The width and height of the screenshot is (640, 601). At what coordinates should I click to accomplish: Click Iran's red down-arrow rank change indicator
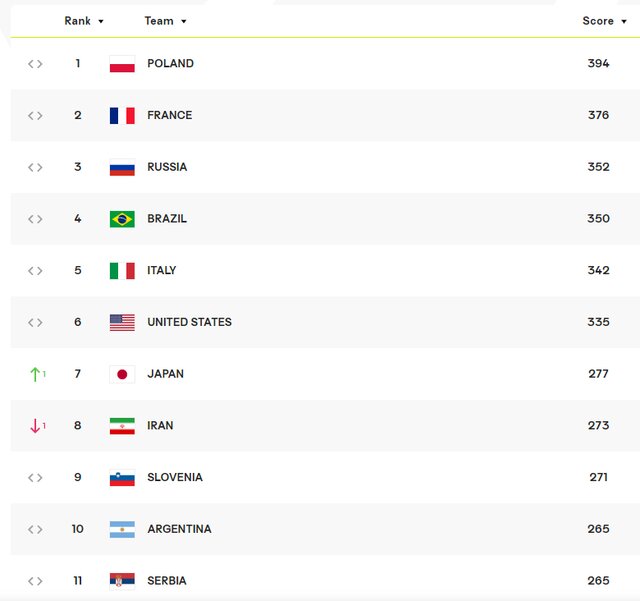[37, 426]
